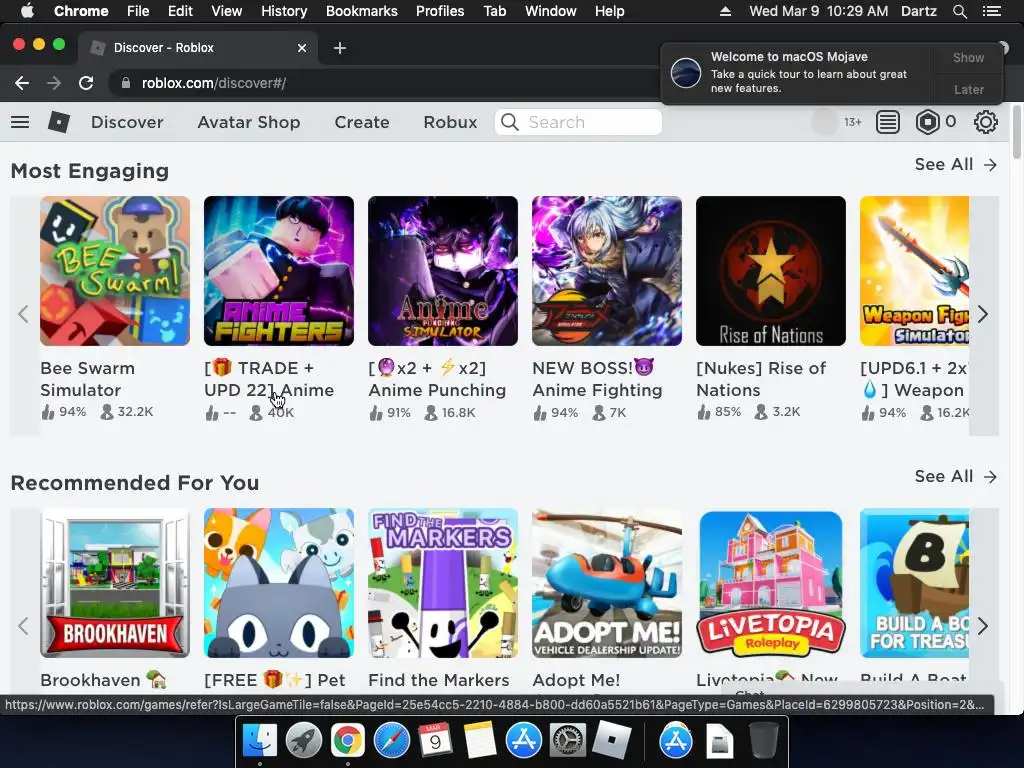The height and width of the screenshot is (768, 1024).
Task: Open the History menu
Action: pyautogui.click(x=284, y=11)
